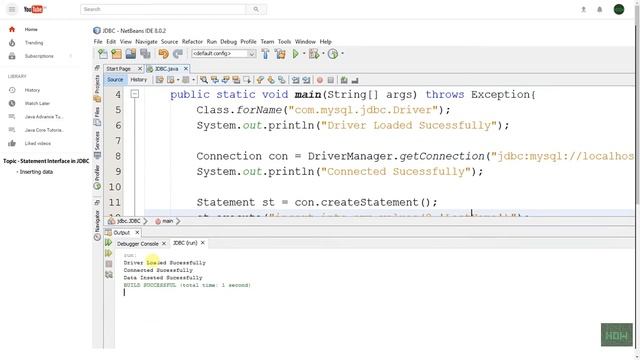Open the Debug Project dropdown arrow
Screen dimensions: 640x360
(x=323, y=53)
